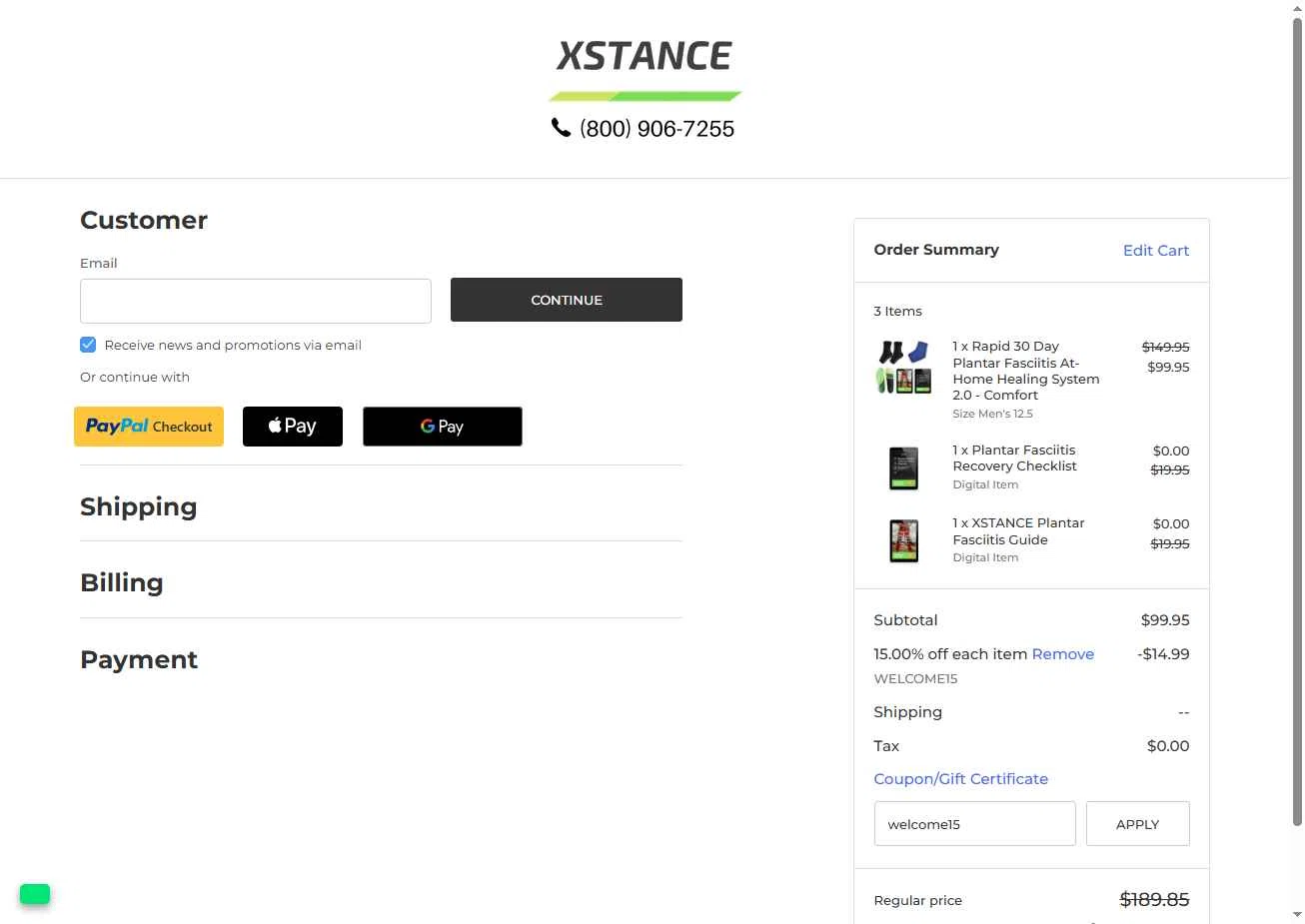The height and width of the screenshot is (924, 1305).
Task: Click the $189.85 regular price
Action: [x=1154, y=899]
